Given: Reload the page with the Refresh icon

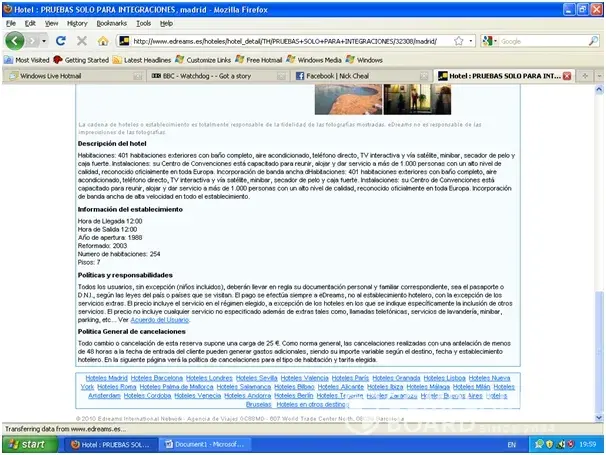Looking at the screenshot, I should click(x=61, y=41).
